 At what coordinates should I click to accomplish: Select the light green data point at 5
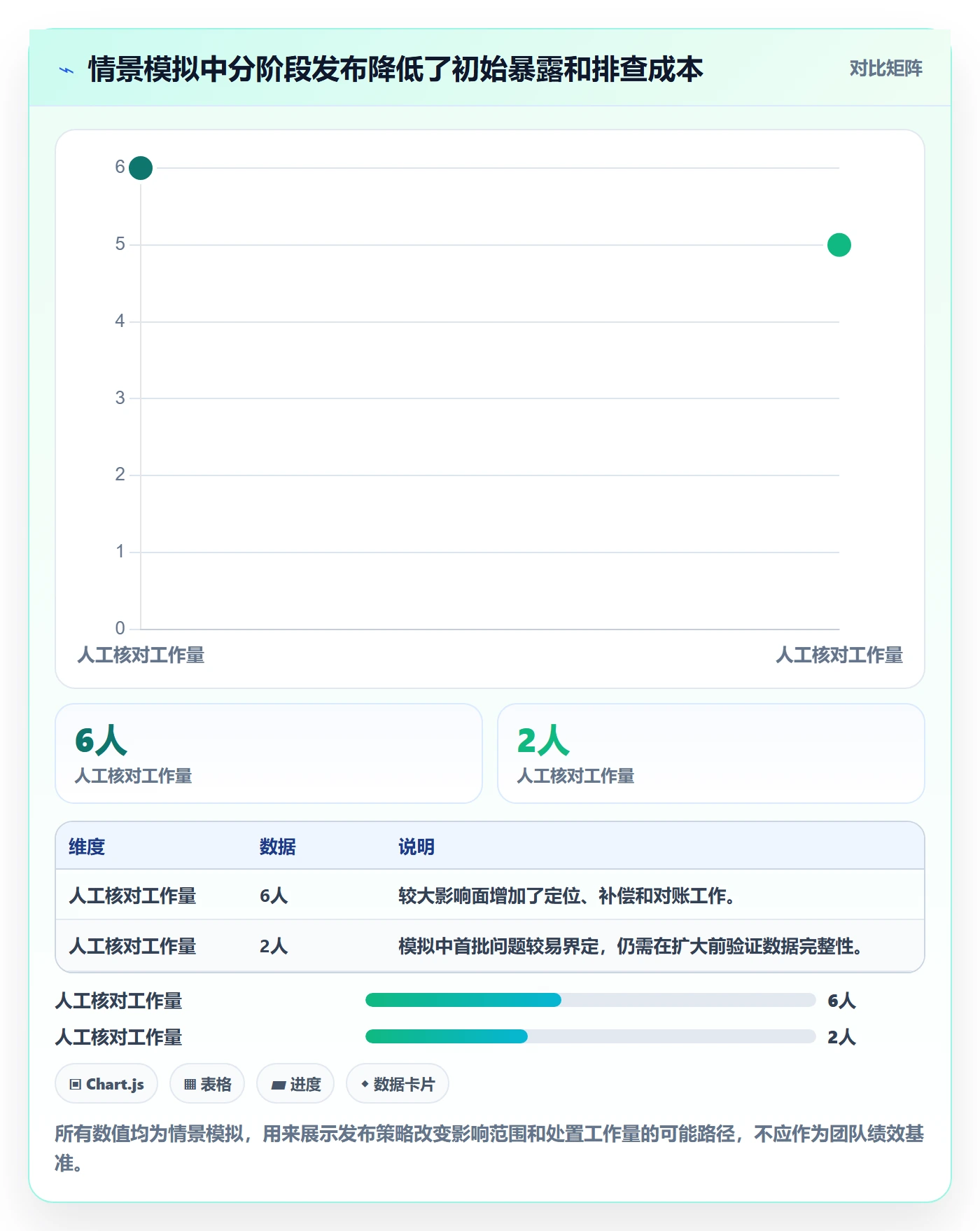tap(839, 245)
